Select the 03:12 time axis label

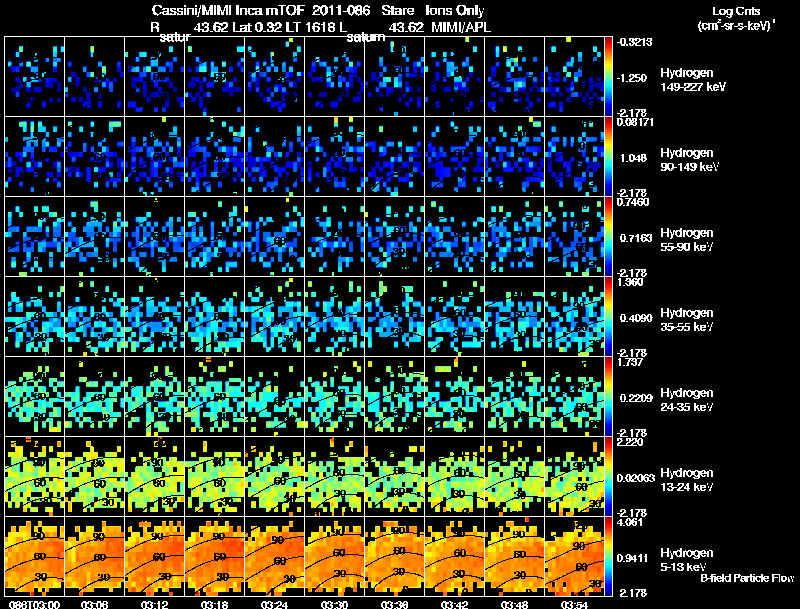[x=155, y=605]
